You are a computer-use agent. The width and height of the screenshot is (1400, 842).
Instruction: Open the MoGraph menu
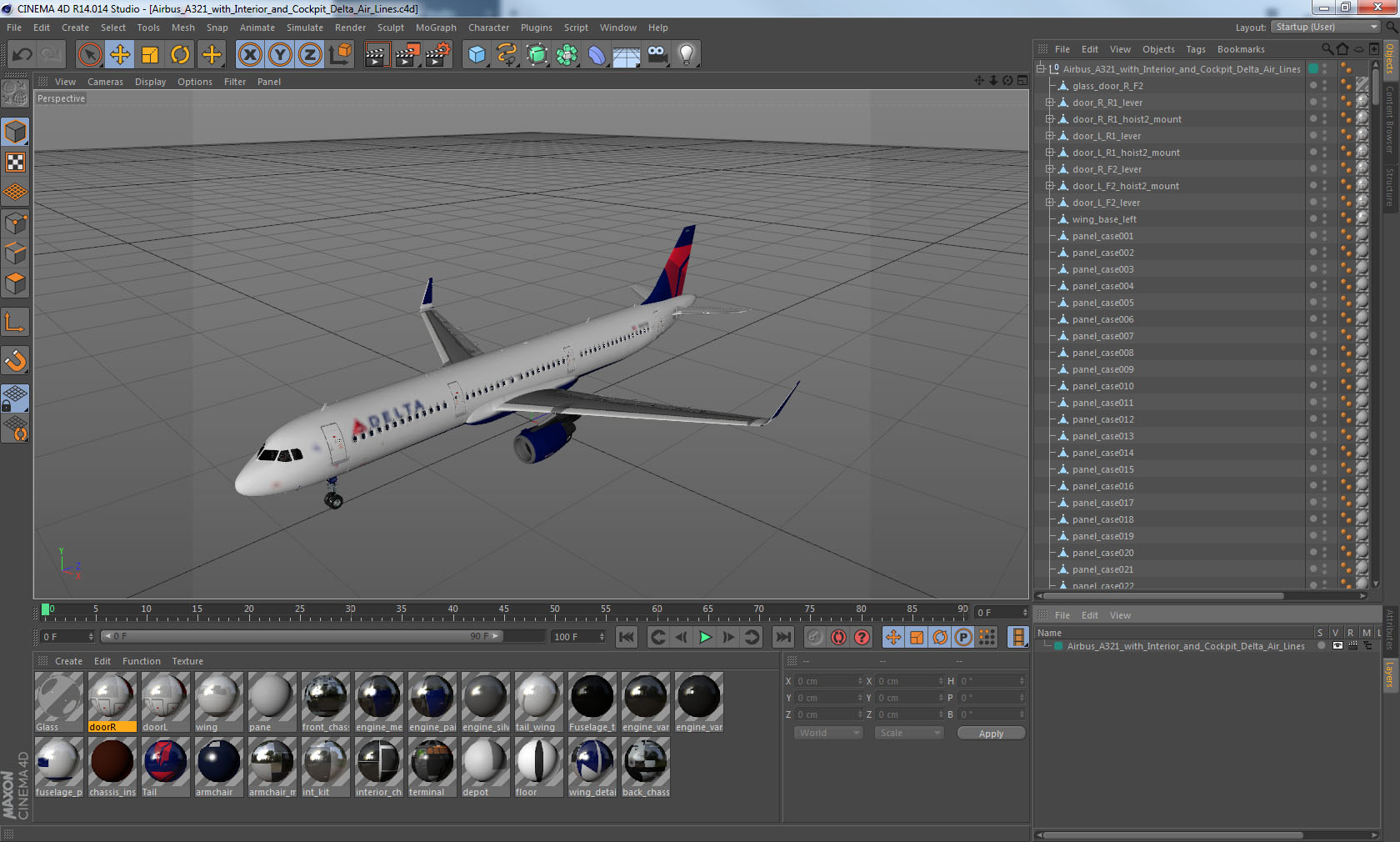(x=436, y=28)
